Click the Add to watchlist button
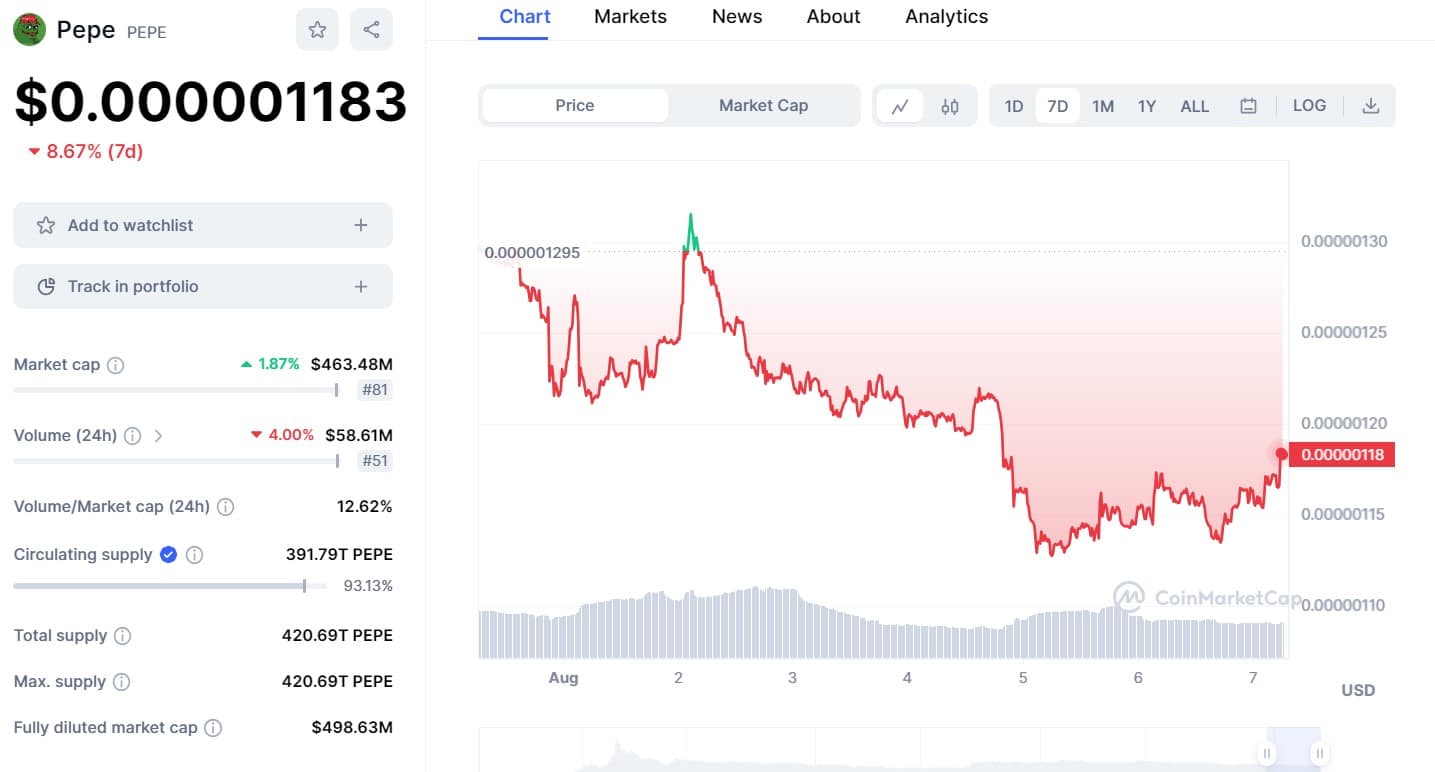1435x772 pixels. tap(203, 225)
